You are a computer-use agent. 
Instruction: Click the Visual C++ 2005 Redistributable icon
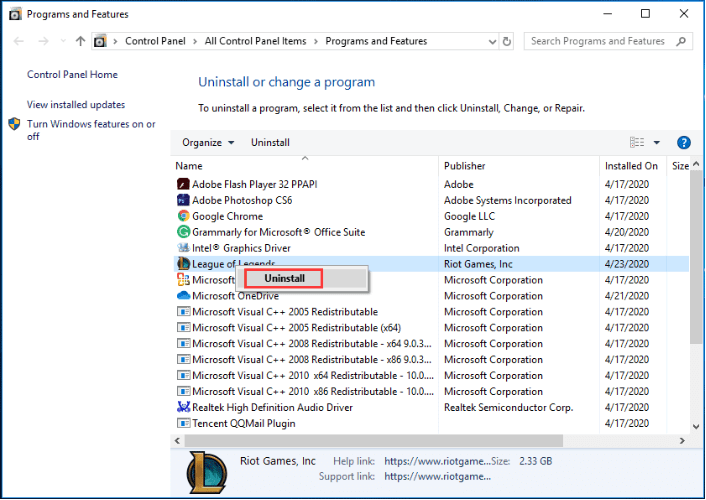click(x=183, y=312)
